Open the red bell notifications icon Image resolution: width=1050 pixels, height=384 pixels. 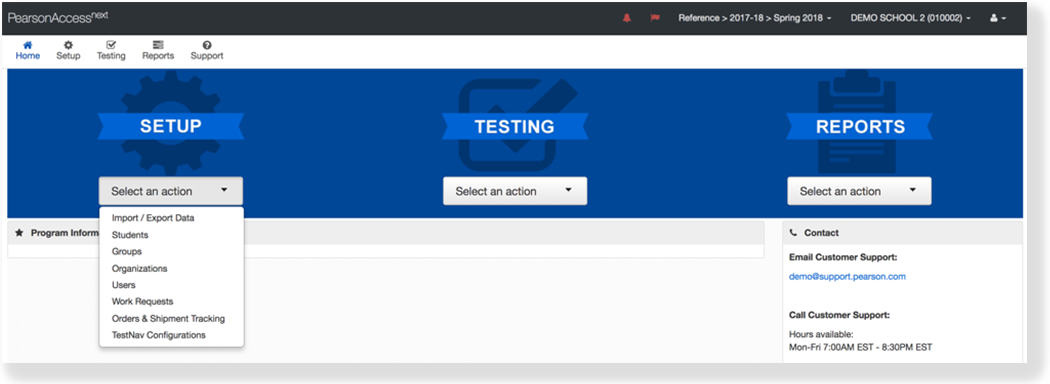click(x=627, y=18)
